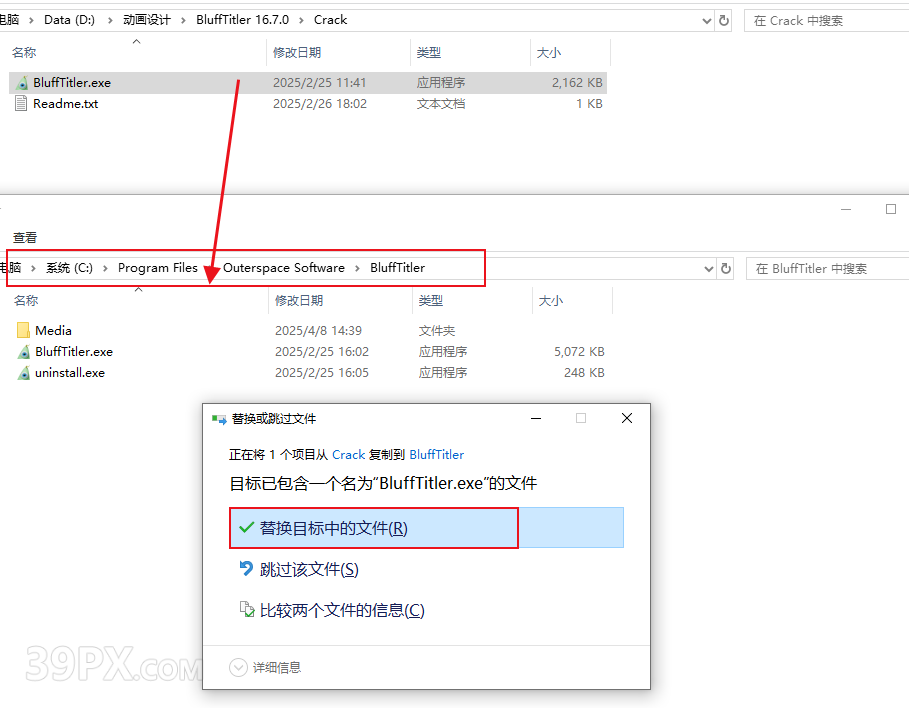909x708 pixels.
Task: Expand the 详细信息 details chevron
Action: coord(238,667)
